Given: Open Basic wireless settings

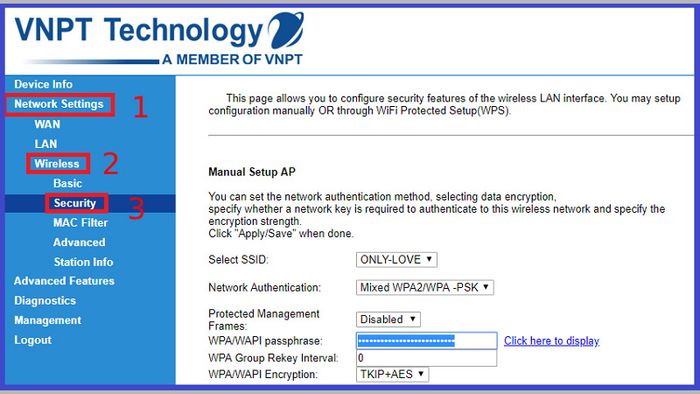Looking at the screenshot, I should tap(67, 183).
